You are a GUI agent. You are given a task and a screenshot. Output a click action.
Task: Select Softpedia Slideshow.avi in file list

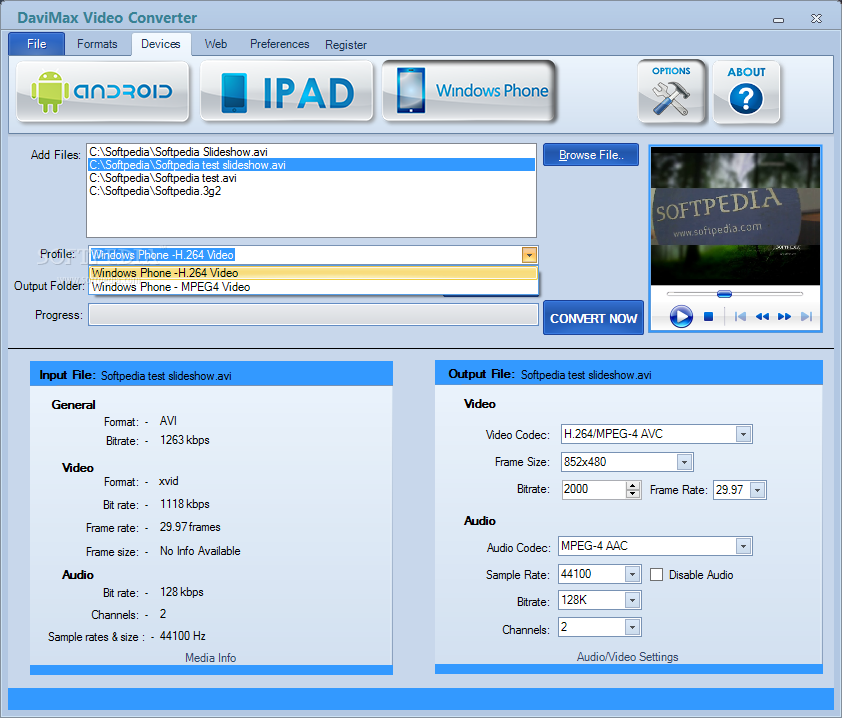[311, 152]
